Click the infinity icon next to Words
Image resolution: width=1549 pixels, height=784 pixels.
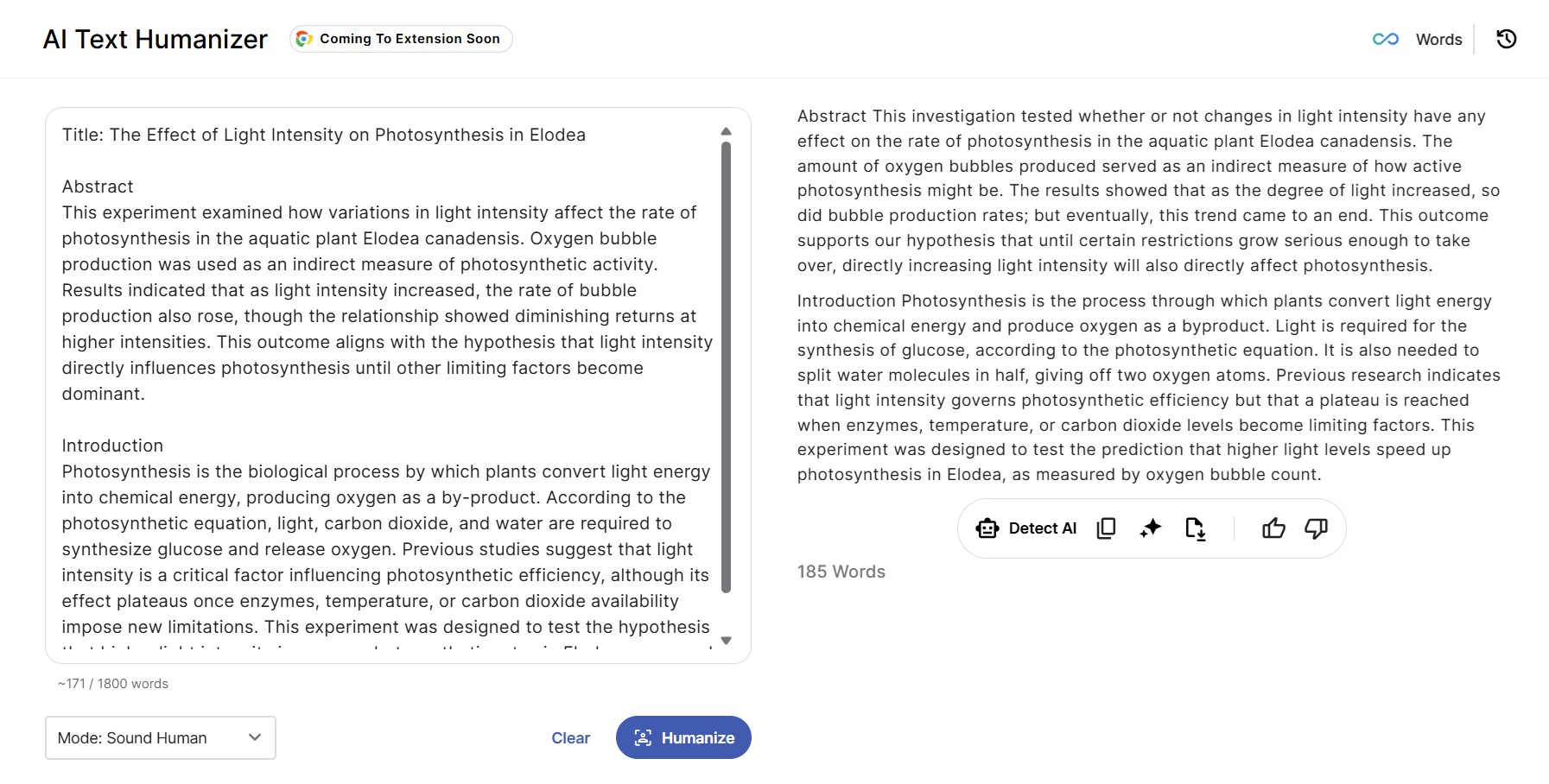point(1385,39)
